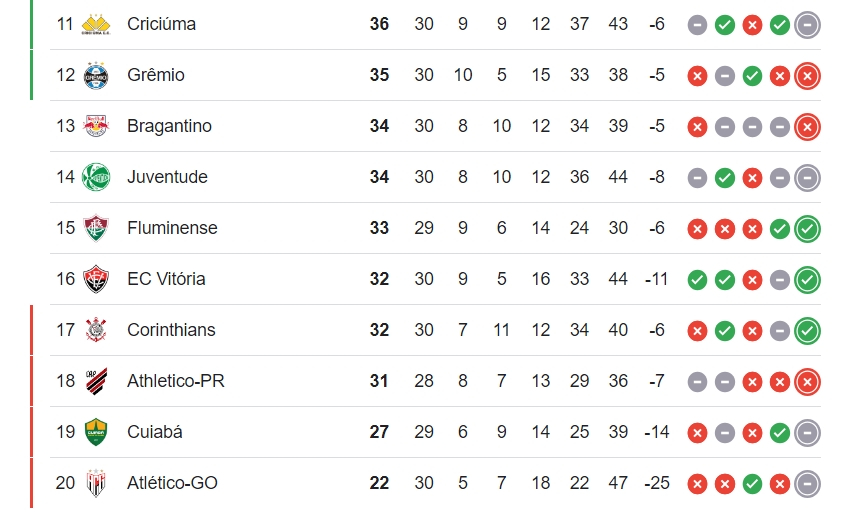
Task: Open the Corinthians team name link
Action: click(x=171, y=330)
